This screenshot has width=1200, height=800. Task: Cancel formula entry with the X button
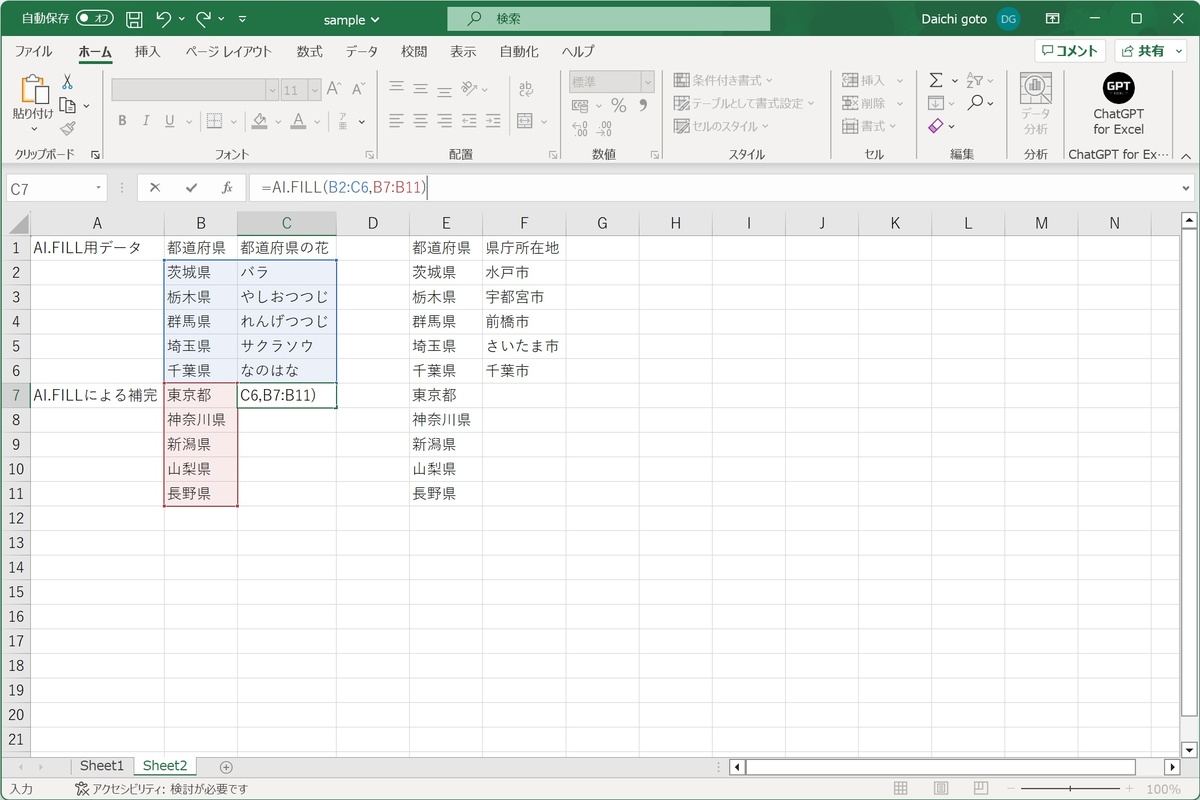pos(155,188)
